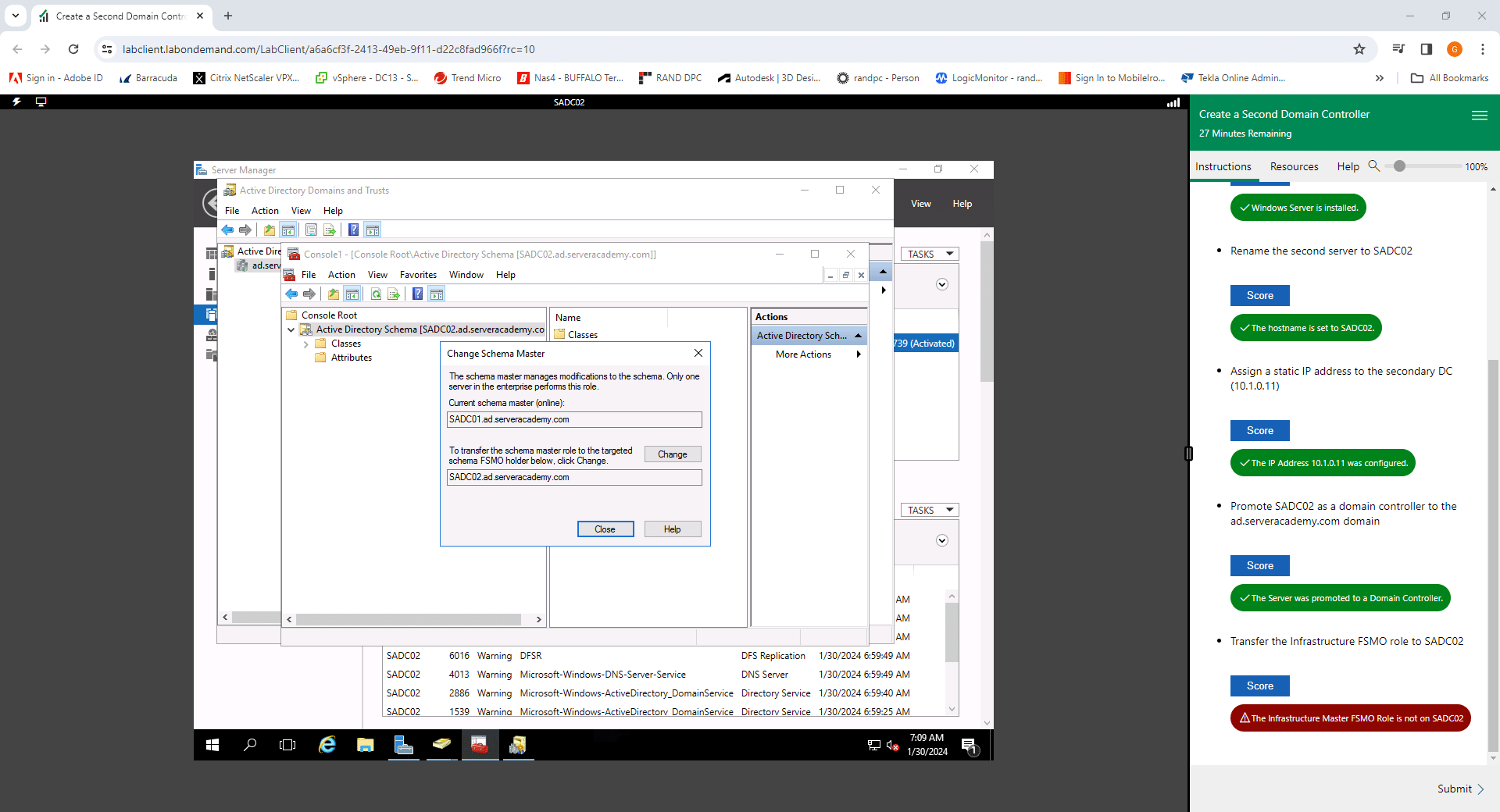The image size is (1500, 812).
Task: Click the search magnifier in lab panel
Action: 1374,166
